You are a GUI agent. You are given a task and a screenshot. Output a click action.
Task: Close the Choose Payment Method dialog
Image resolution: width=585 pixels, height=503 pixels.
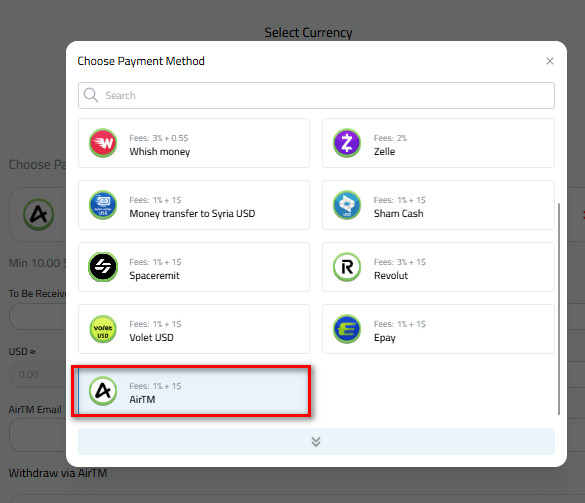[x=550, y=61]
